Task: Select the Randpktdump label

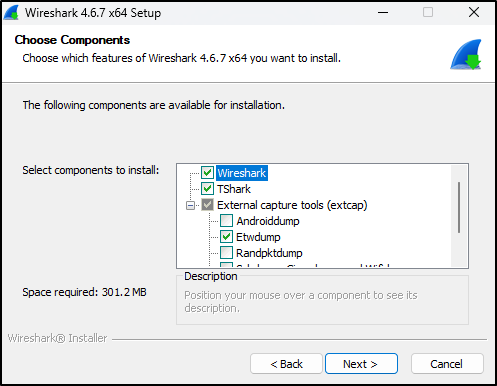Action: [x=269, y=253]
